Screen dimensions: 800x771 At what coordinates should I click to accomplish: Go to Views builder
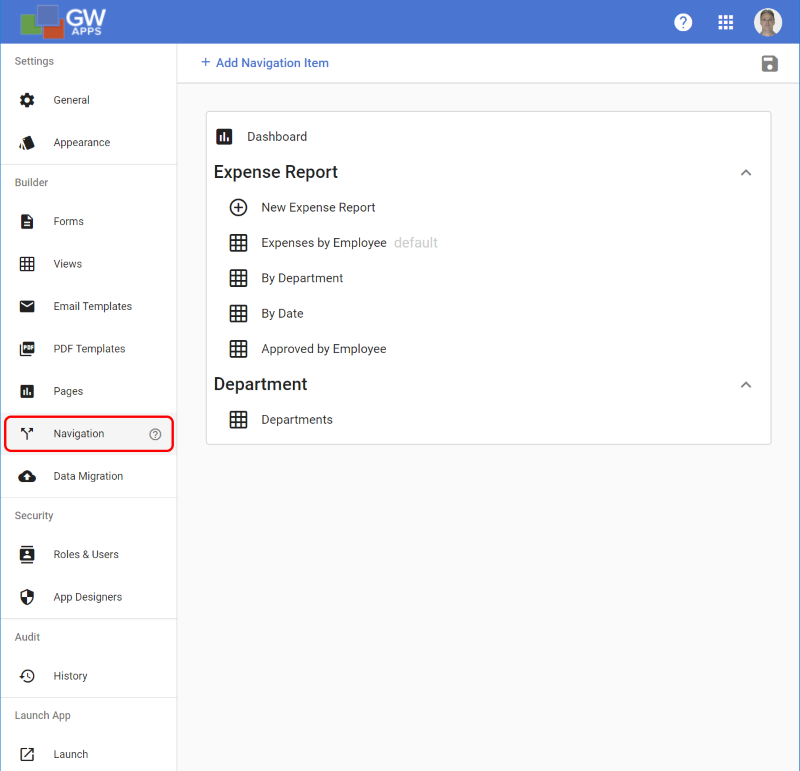pos(89,264)
